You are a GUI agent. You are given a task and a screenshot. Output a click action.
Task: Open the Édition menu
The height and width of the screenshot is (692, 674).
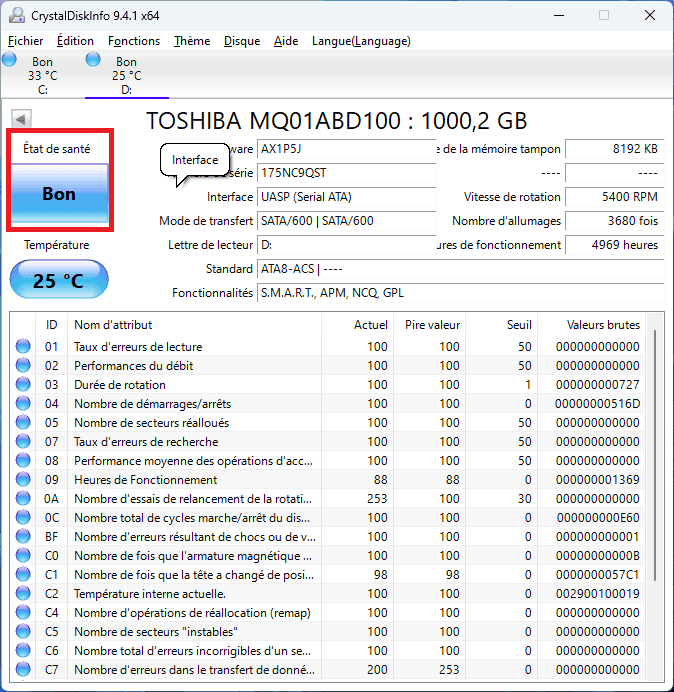pos(75,41)
